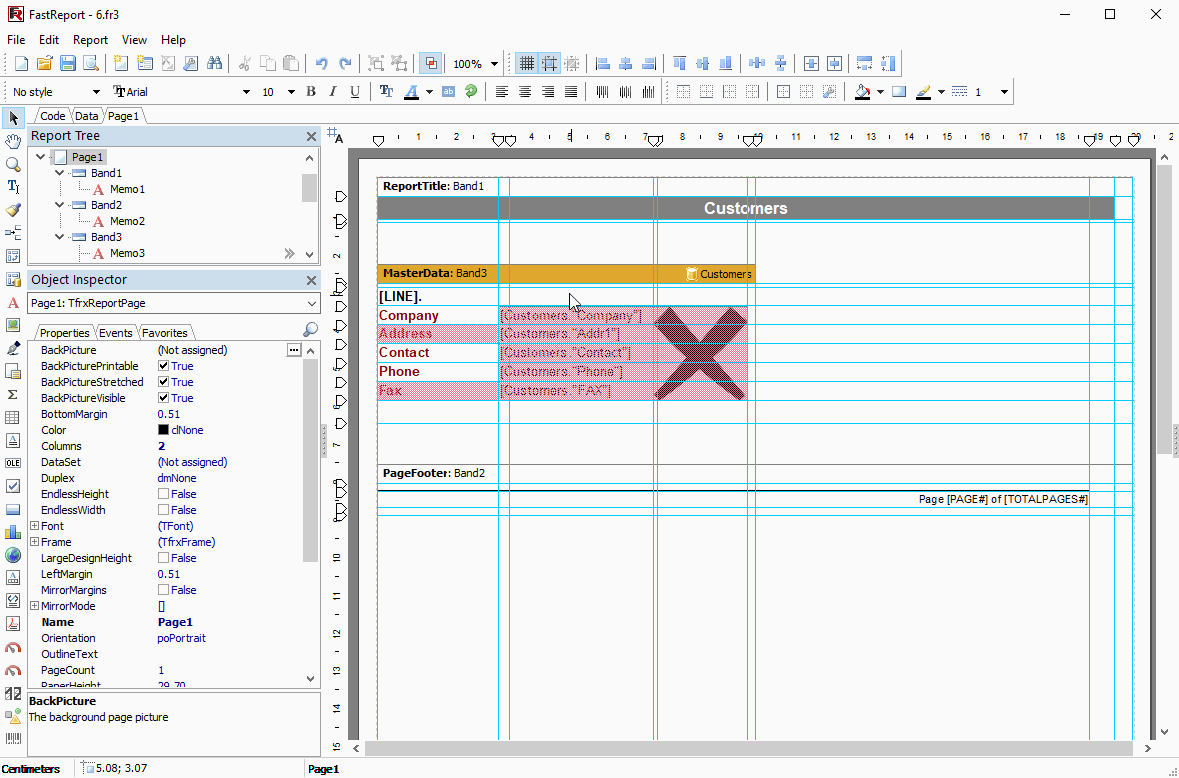Select the Edit Text tool in the left toolbox
1179x778 pixels.
[13, 186]
